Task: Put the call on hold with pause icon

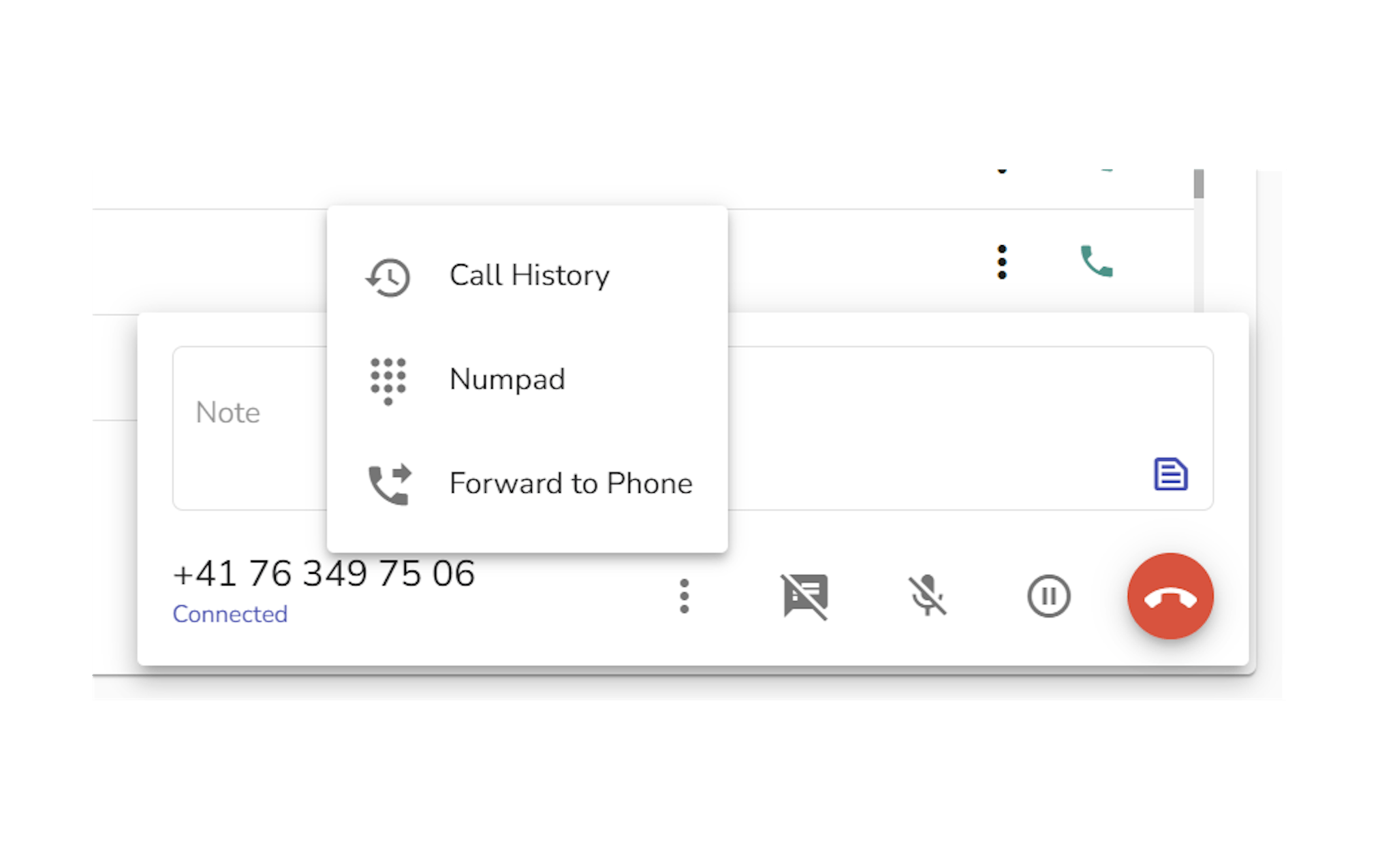Action: pyautogui.click(x=1048, y=596)
